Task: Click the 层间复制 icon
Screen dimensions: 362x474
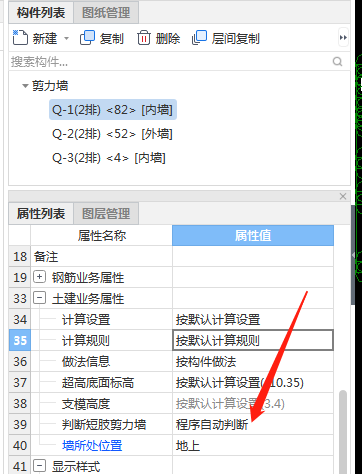Action: point(199,38)
